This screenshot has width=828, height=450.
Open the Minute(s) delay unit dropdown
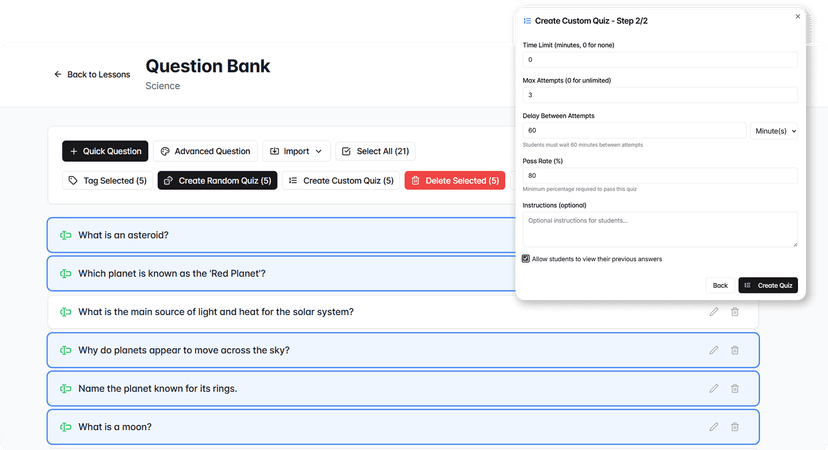pos(774,131)
